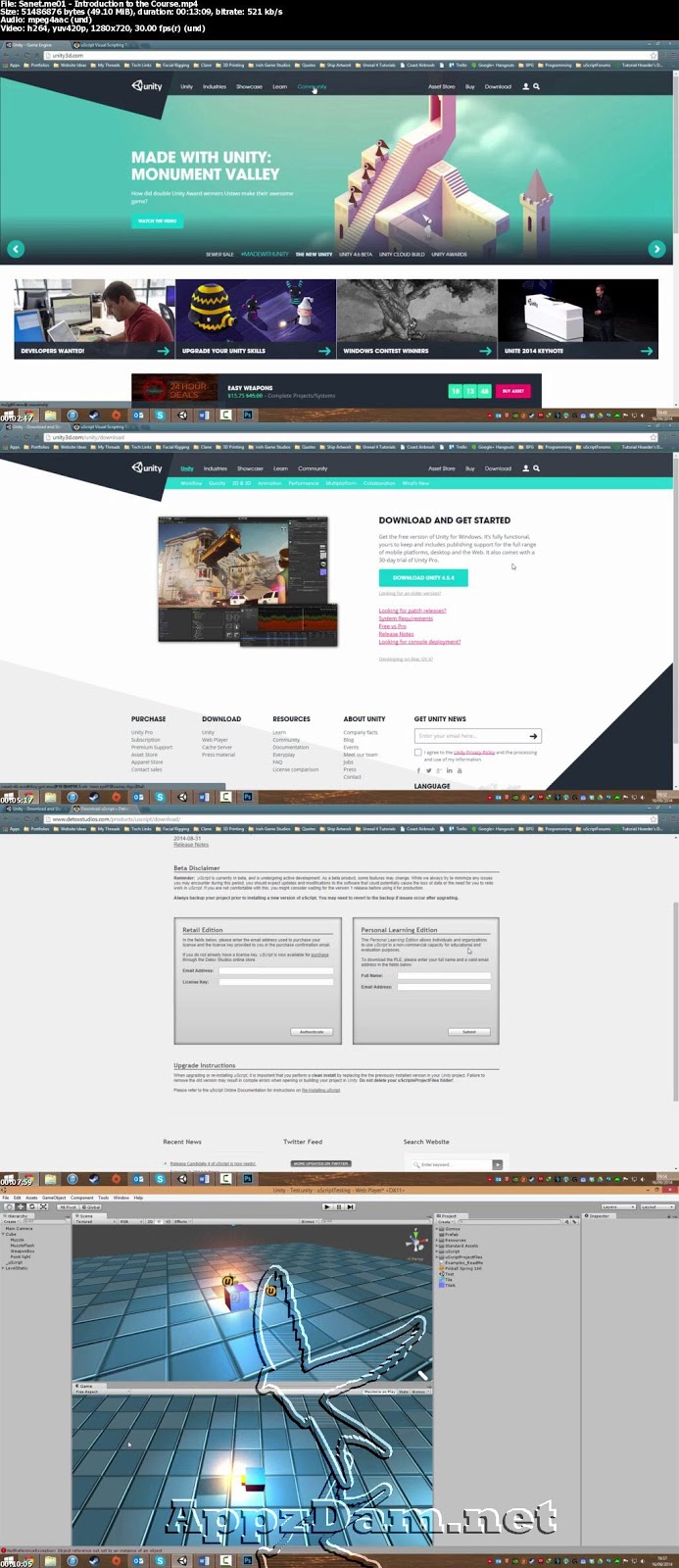Screen dimensions: 679x1568
Task: Go back with the carousel's left arrow
Action: [x=16, y=249]
